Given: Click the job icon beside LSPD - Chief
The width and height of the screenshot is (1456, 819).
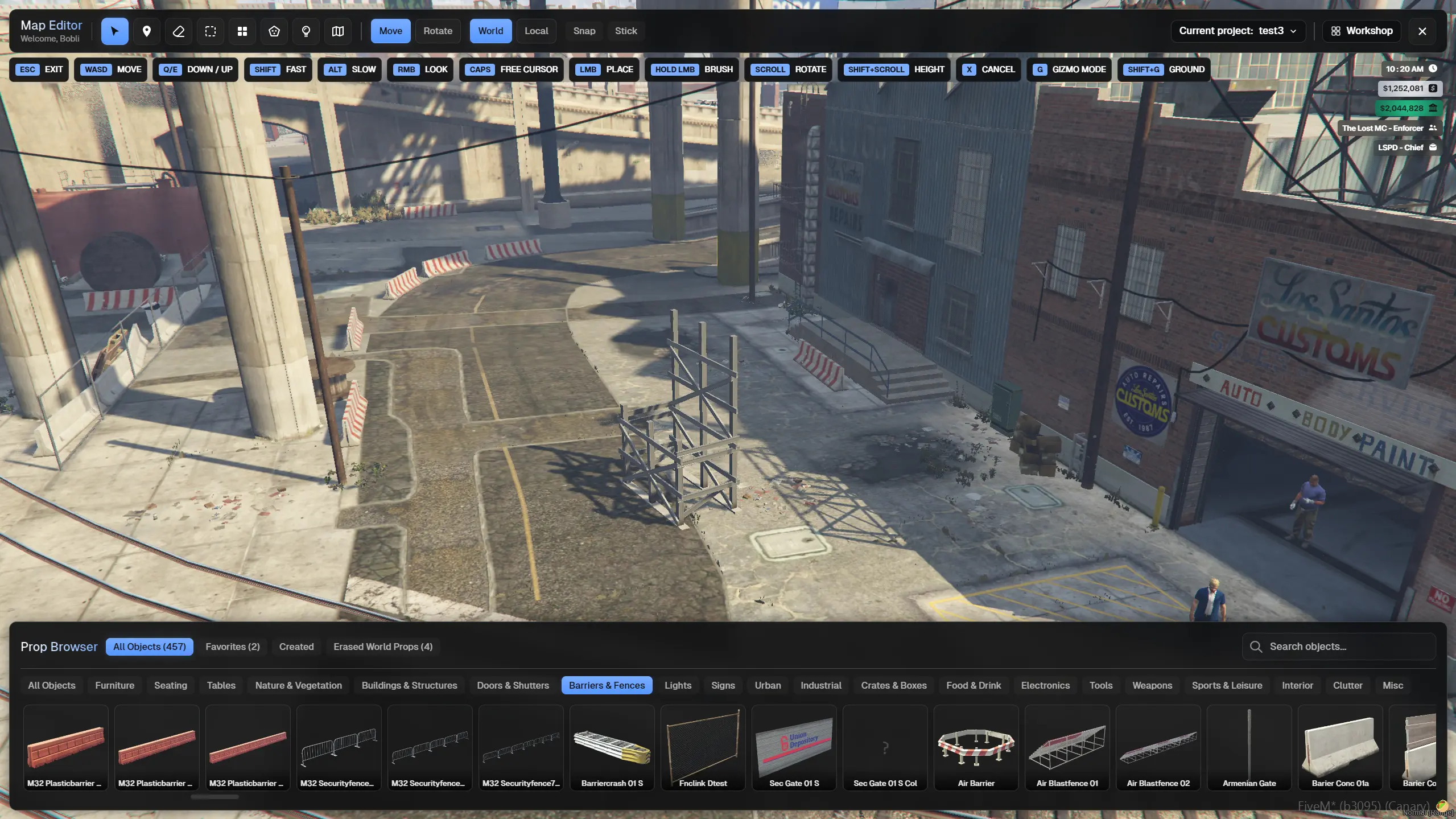Looking at the screenshot, I should (1433, 147).
